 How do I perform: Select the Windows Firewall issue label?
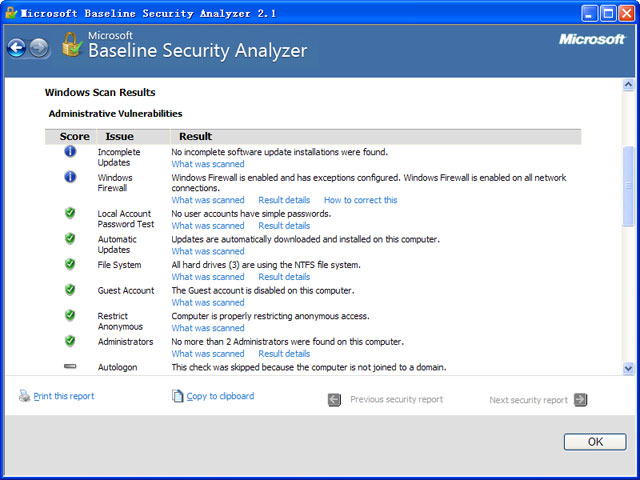click(115, 183)
